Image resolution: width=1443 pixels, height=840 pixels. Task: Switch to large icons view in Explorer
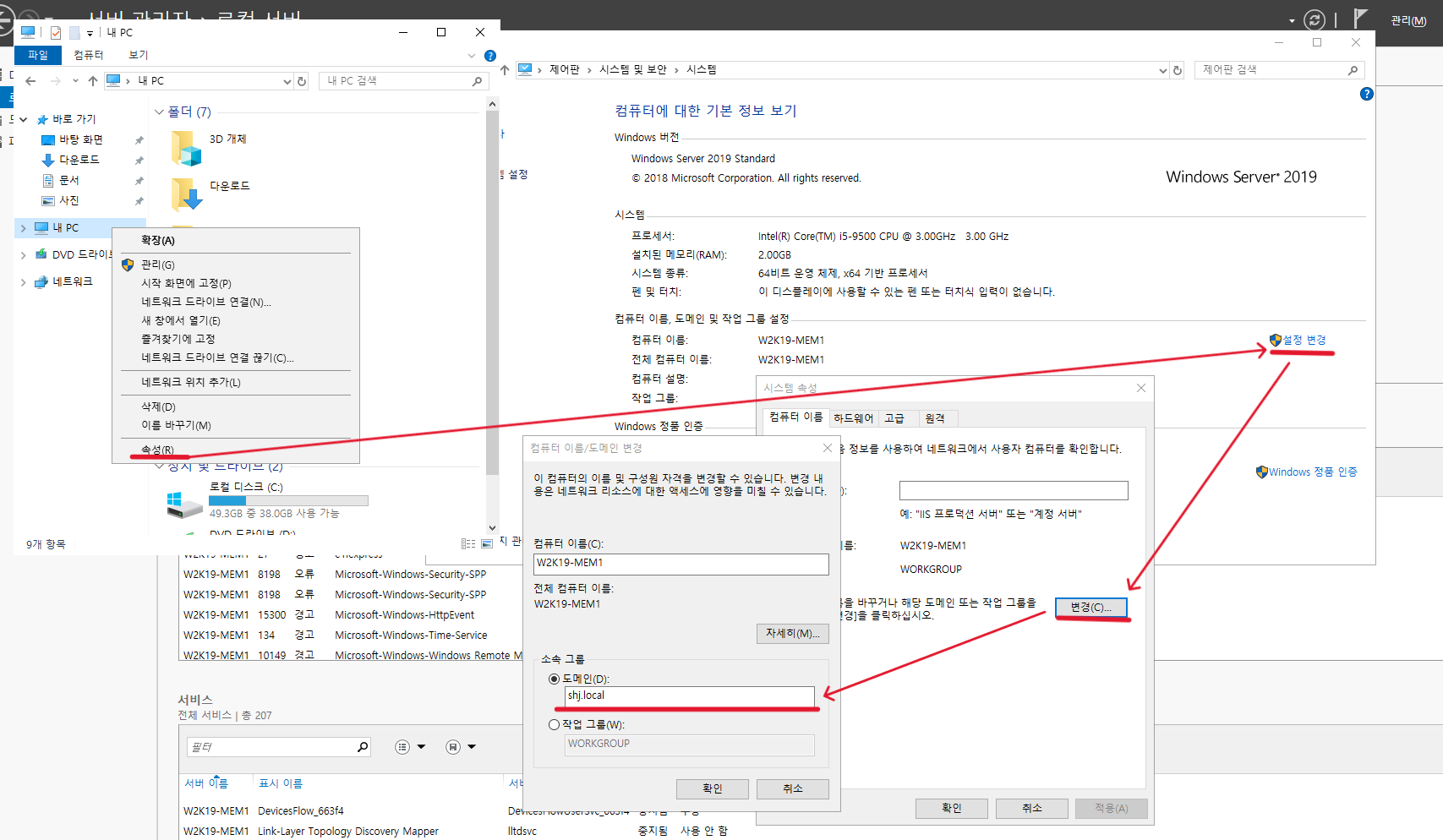tap(487, 544)
